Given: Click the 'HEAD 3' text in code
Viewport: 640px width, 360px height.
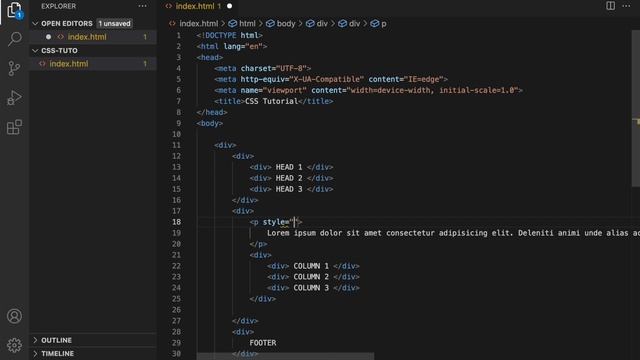Looking at the screenshot, I should [289, 189].
